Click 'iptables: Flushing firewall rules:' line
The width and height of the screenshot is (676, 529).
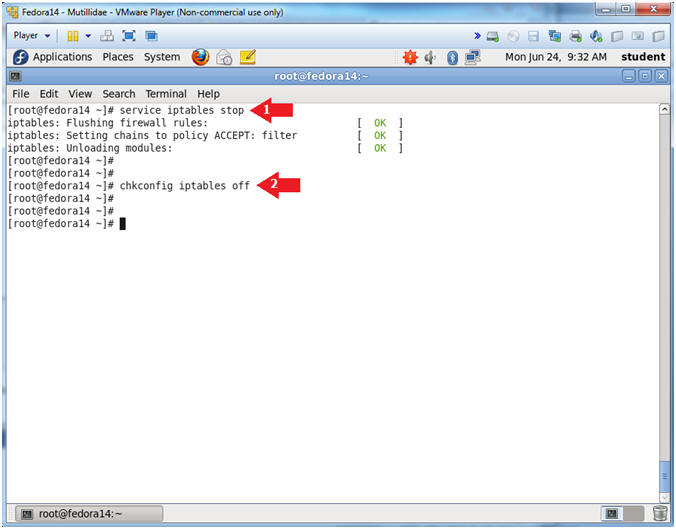point(107,123)
